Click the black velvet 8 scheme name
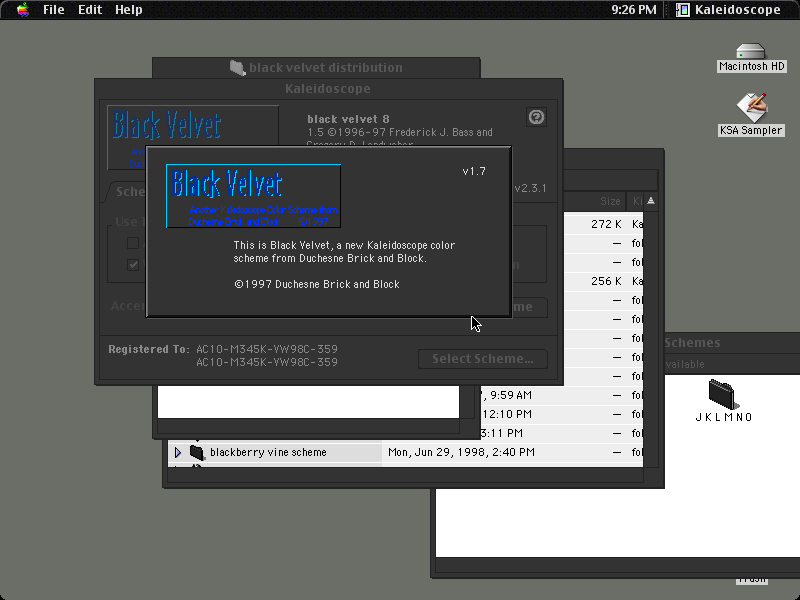 (x=348, y=119)
